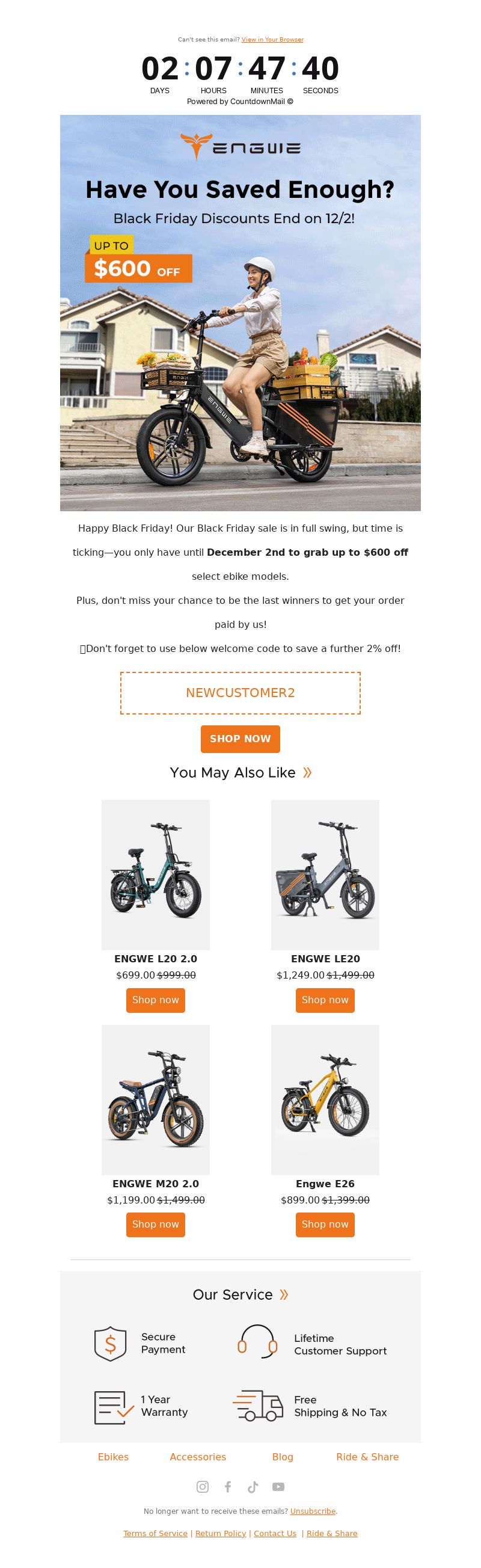Open the Instagram social icon
Viewport: 481px width, 1568px height.
(x=203, y=1486)
